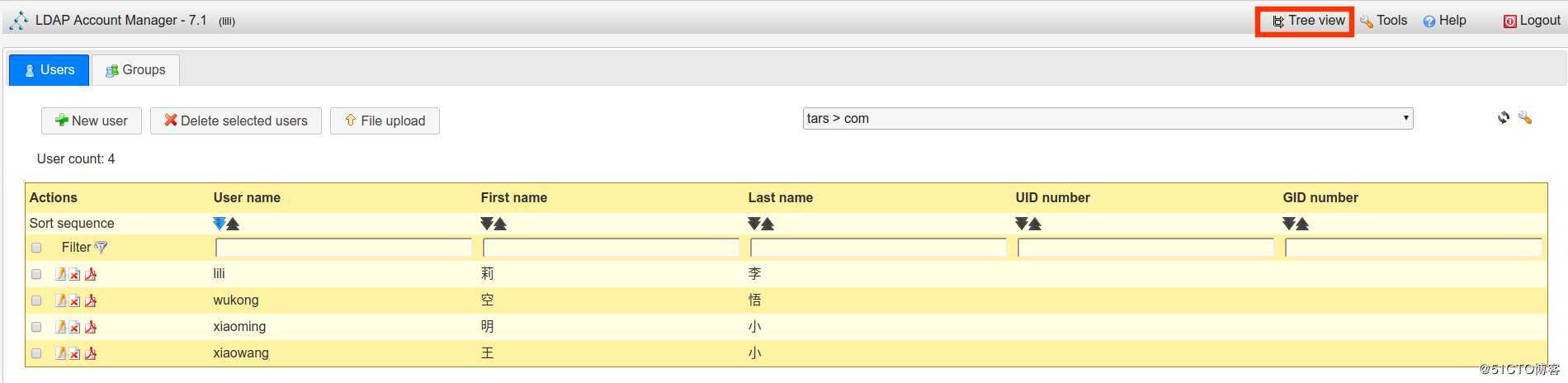Image resolution: width=1568 pixels, height=383 pixels.
Task: Click the Delete selected users button
Action: (x=236, y=121)
